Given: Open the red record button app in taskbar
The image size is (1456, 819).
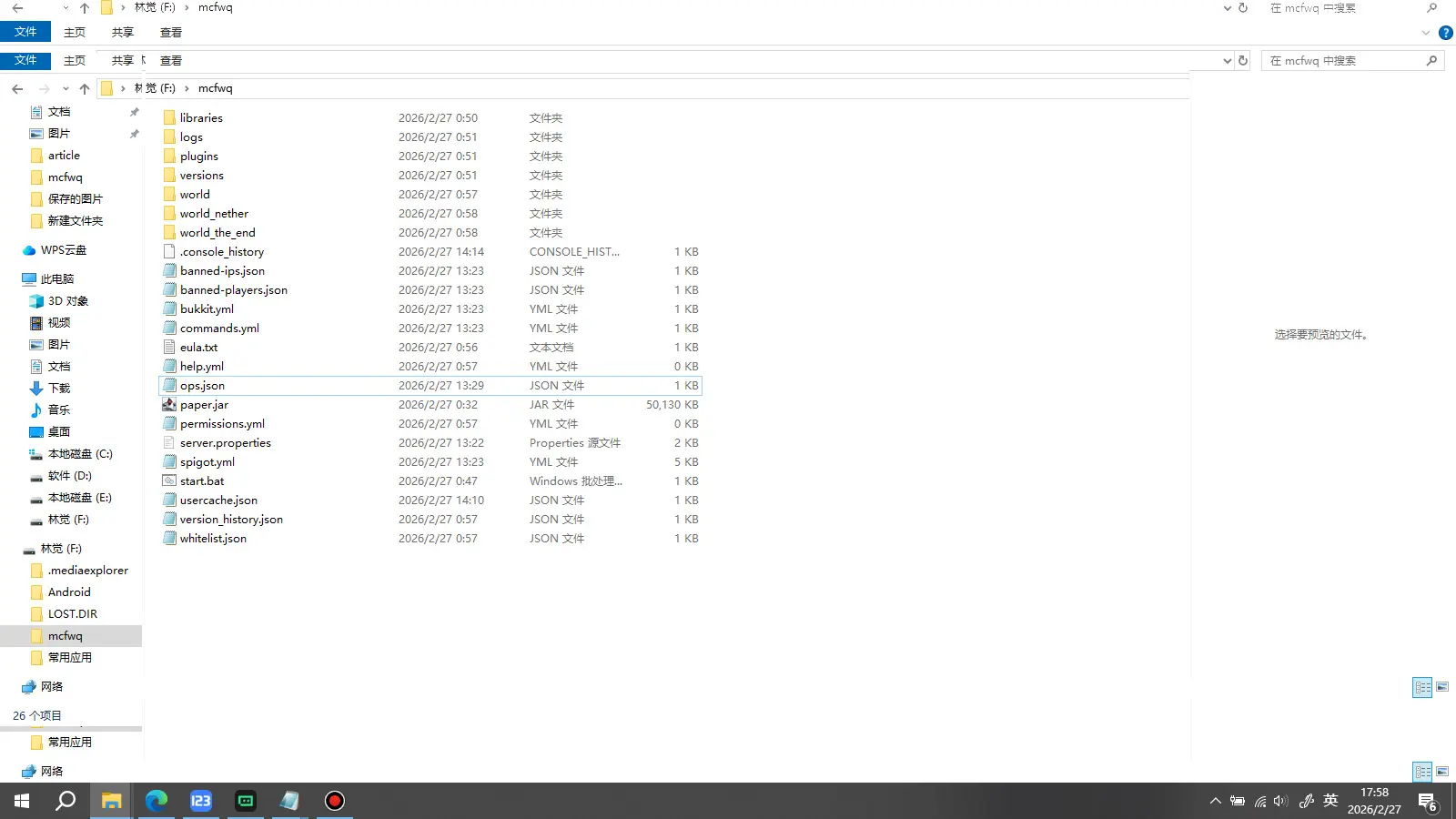Looking at the screenshot, I should 335,801.
